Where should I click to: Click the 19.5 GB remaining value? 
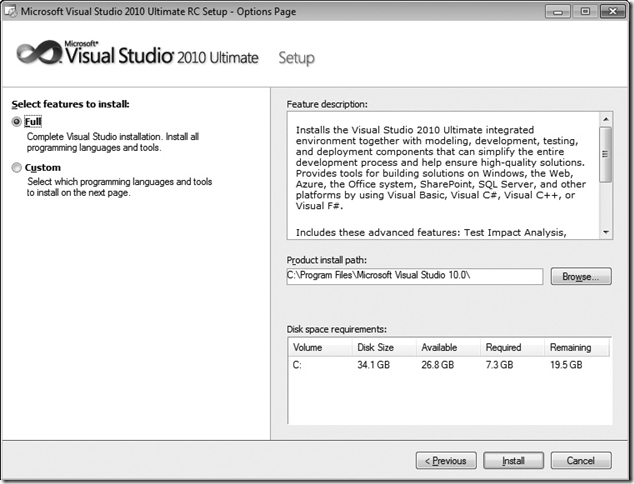(x=566, y=365)
